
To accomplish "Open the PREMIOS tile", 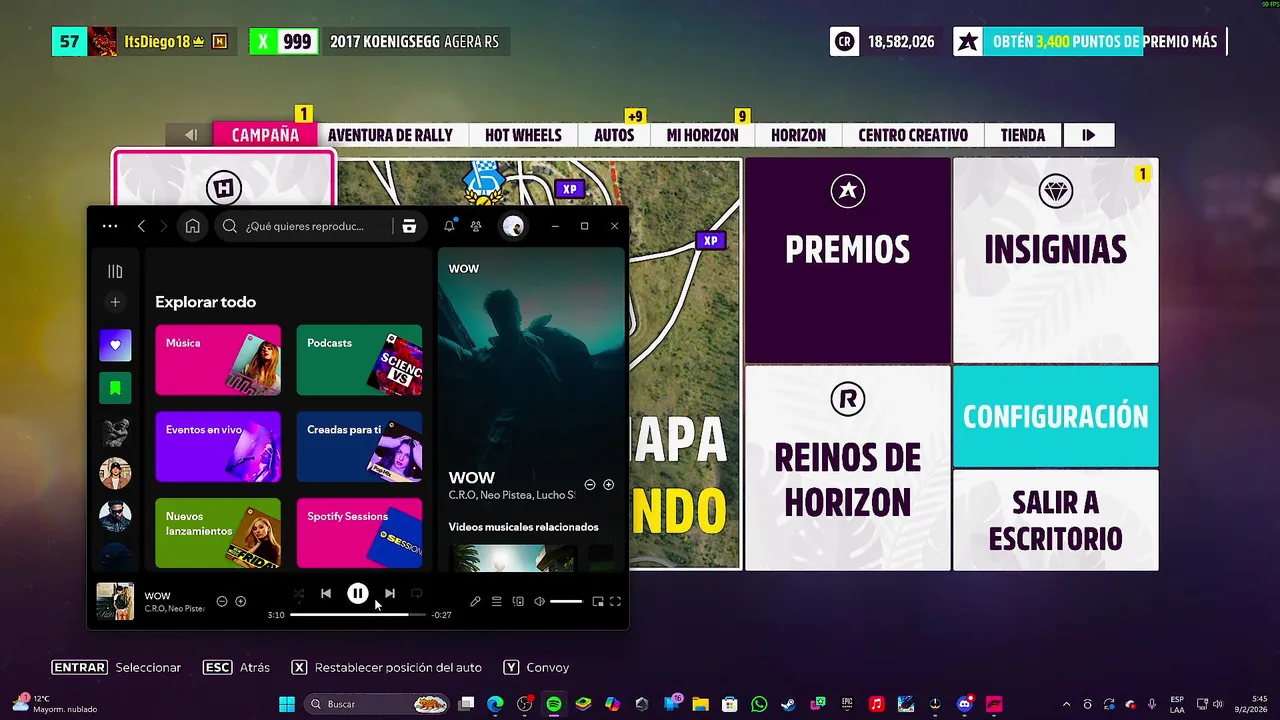I will 847,260.
